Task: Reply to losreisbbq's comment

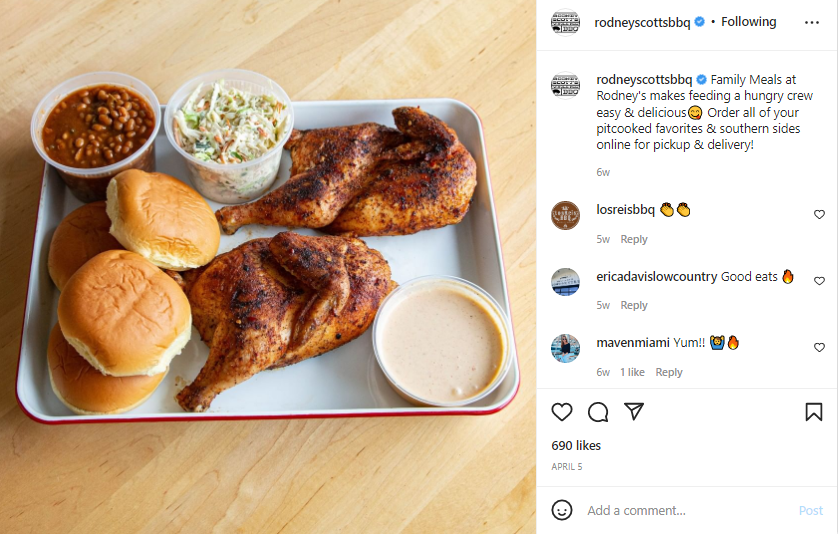Action: (x=634, y=239)
